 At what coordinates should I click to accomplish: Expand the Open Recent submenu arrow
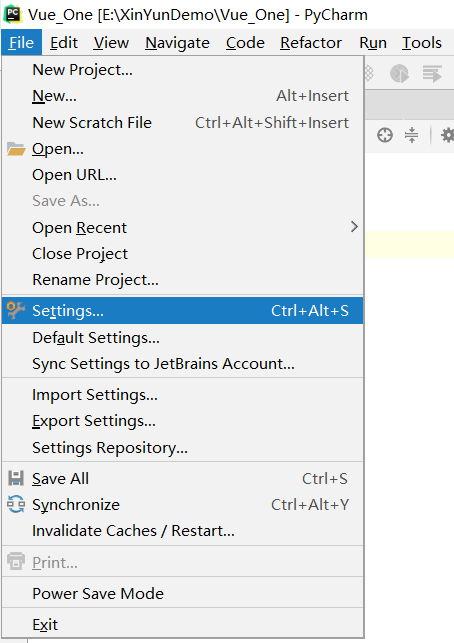coord(354,227)
